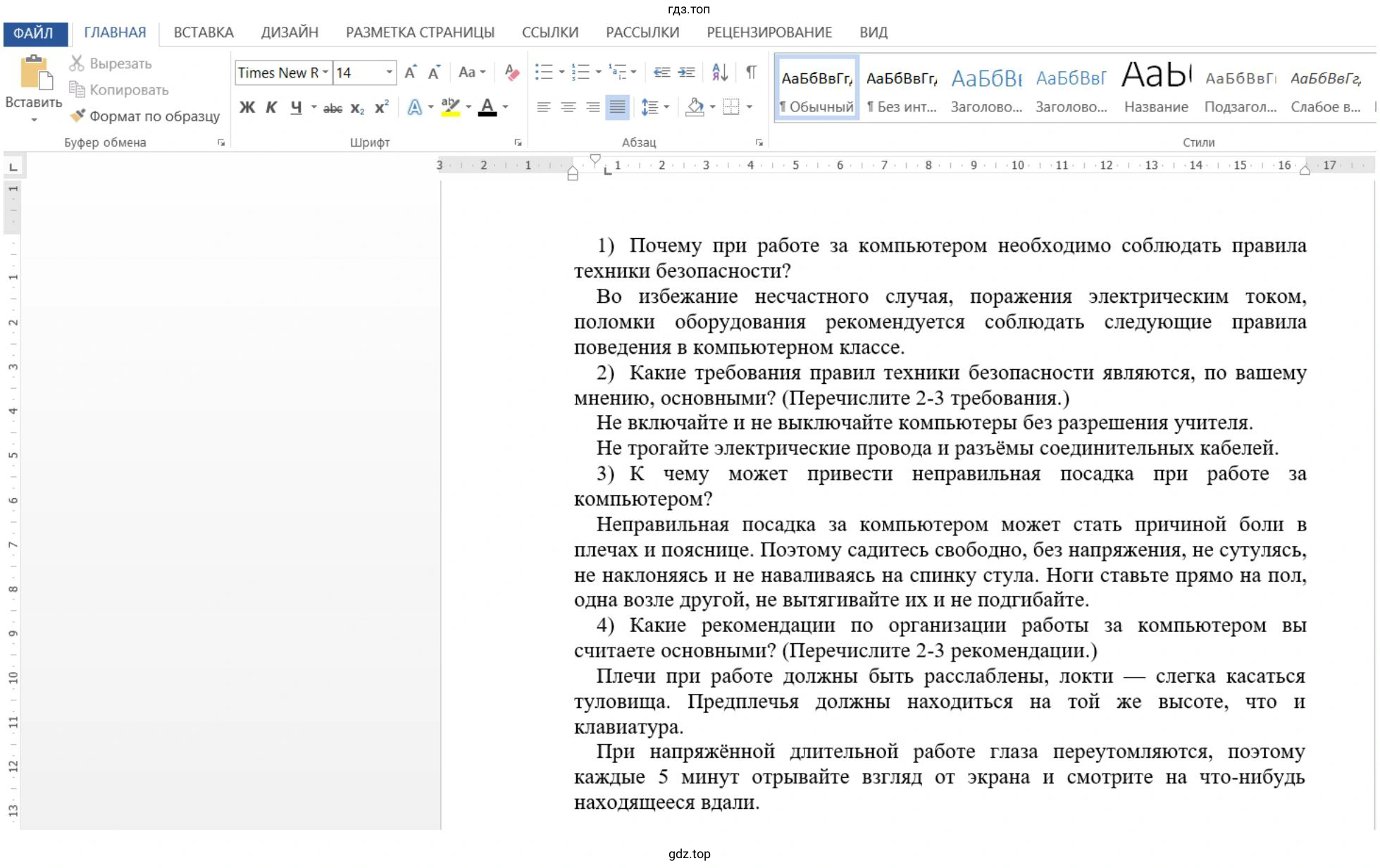The width and height of the screenshot is (1380, 868).
Task: Click the tab selector L button on ruler
Action: pyautogui.click(x=13, y=167)
